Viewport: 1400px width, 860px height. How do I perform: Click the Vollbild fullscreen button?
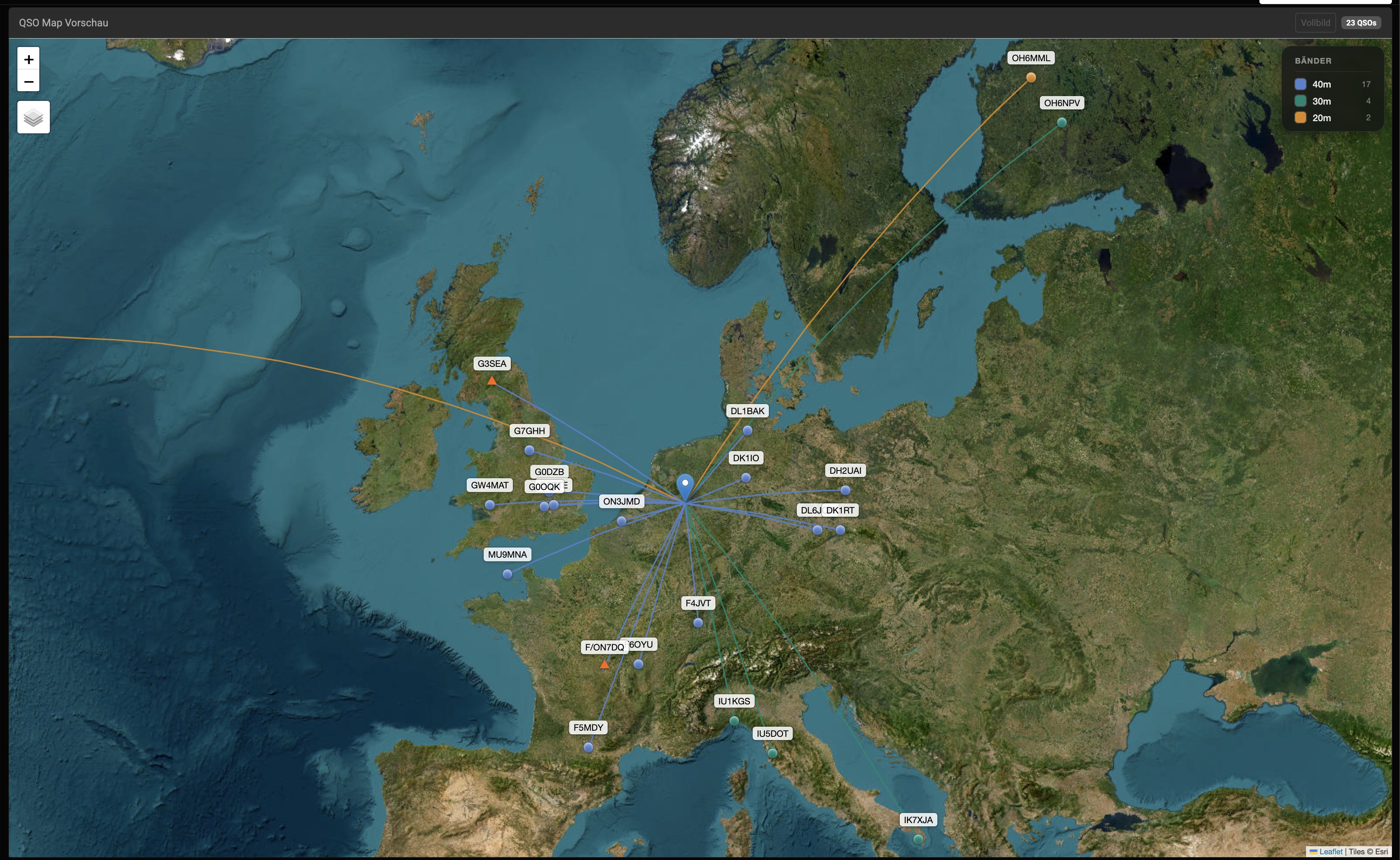1315,23
